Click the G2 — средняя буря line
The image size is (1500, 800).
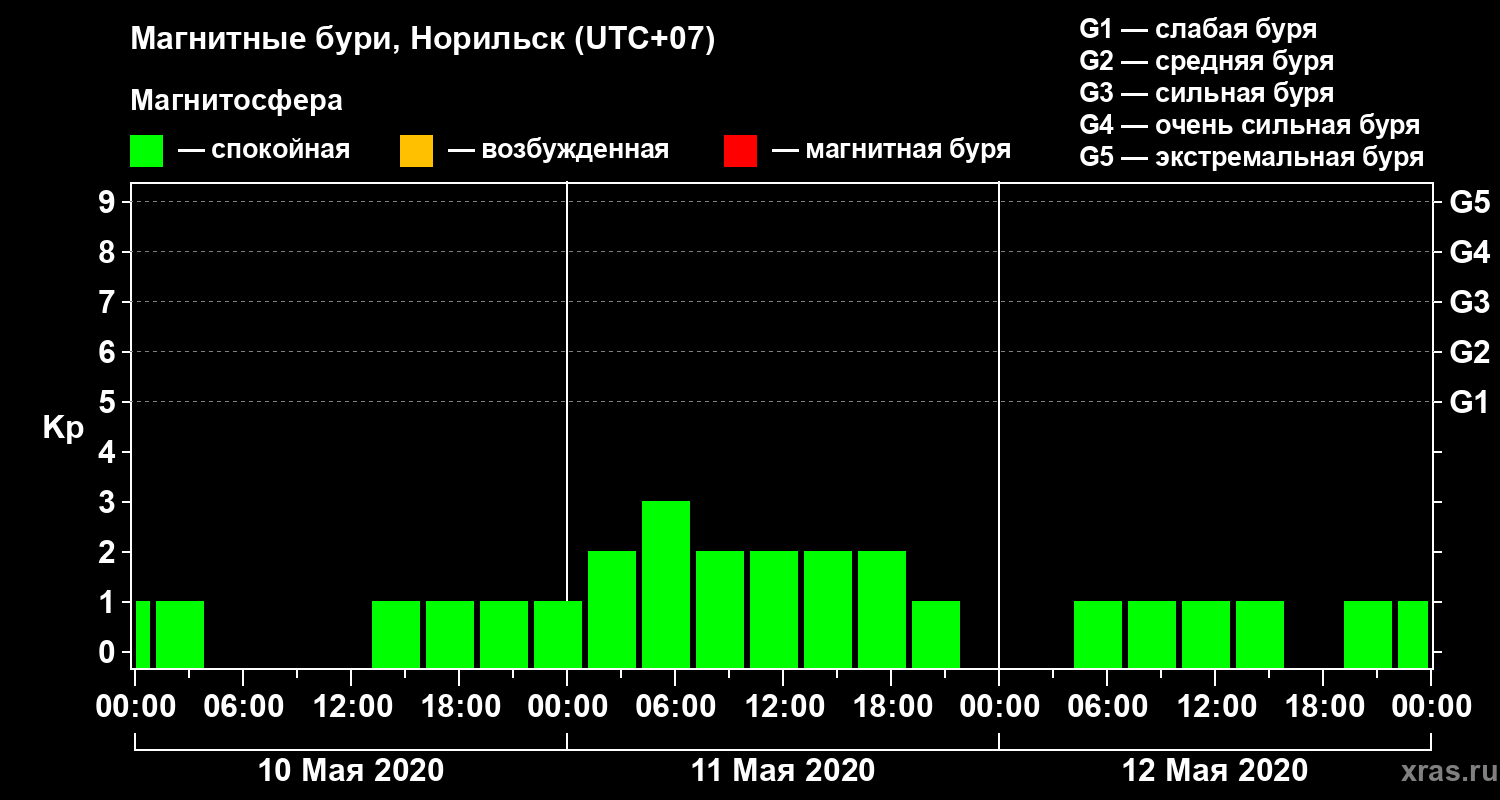tap(1206, 61)
